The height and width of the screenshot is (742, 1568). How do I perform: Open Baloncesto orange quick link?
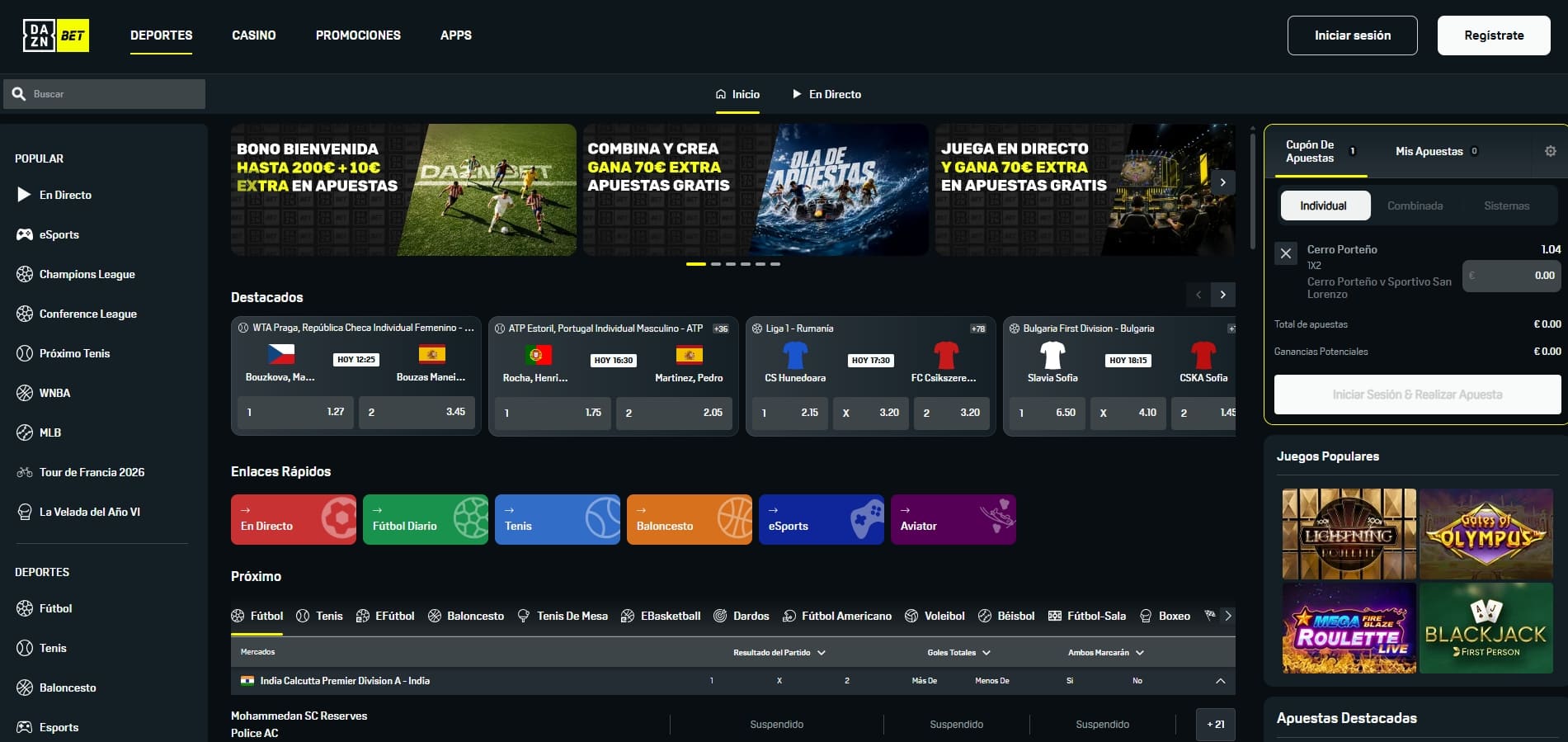690,519
